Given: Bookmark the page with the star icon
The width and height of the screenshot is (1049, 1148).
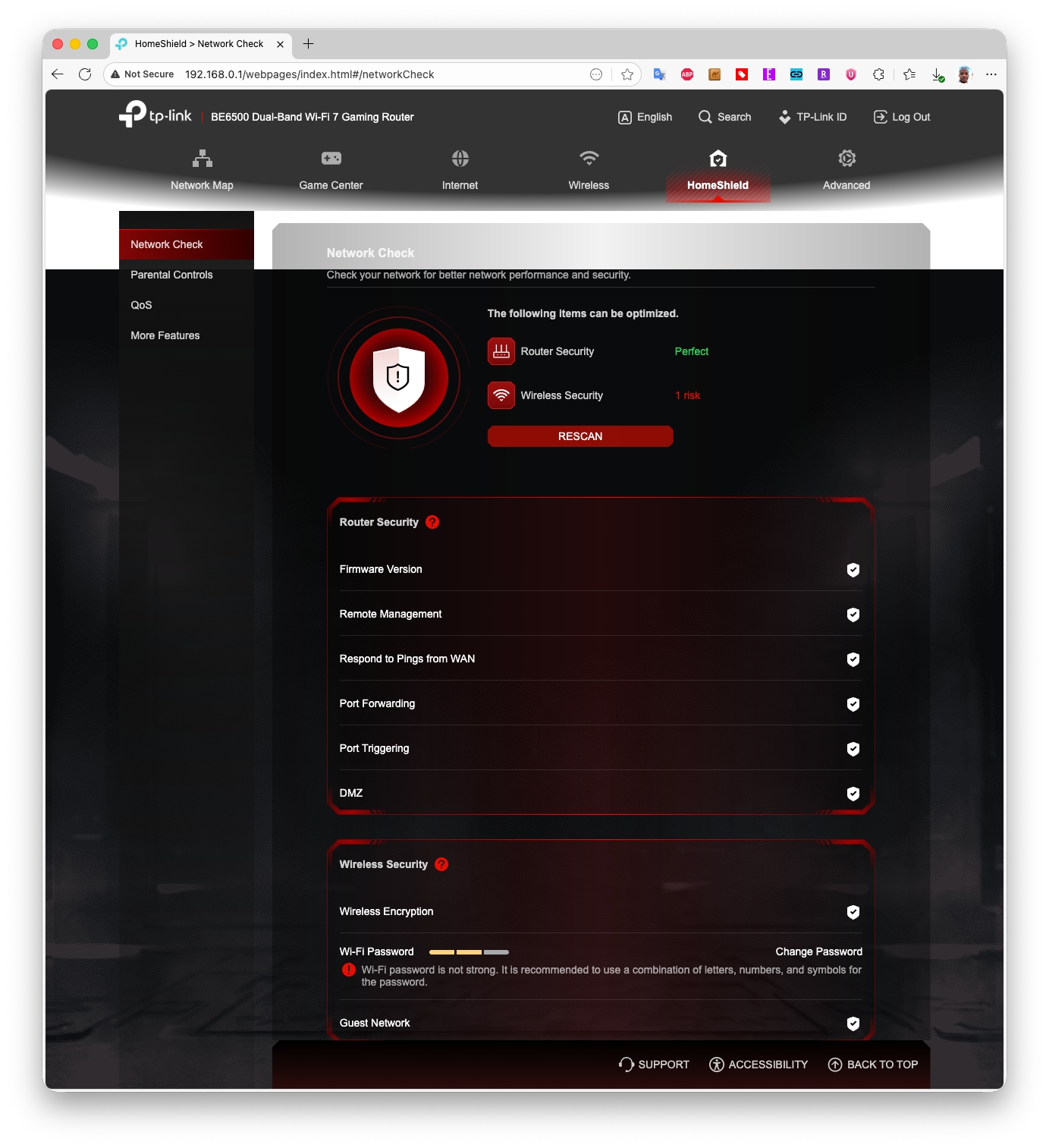Looking at the screenshot, I should [x=627, y=74].
